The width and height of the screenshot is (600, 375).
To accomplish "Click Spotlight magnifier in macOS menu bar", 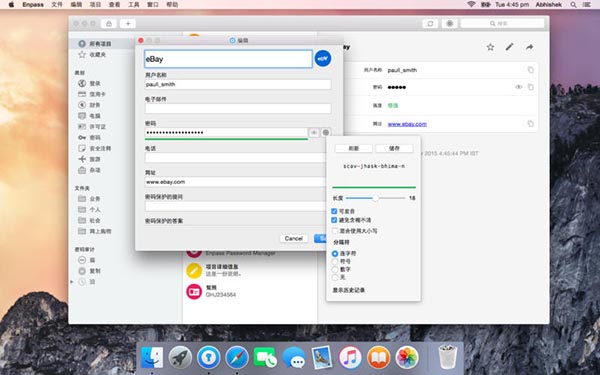I will [573, 5].
